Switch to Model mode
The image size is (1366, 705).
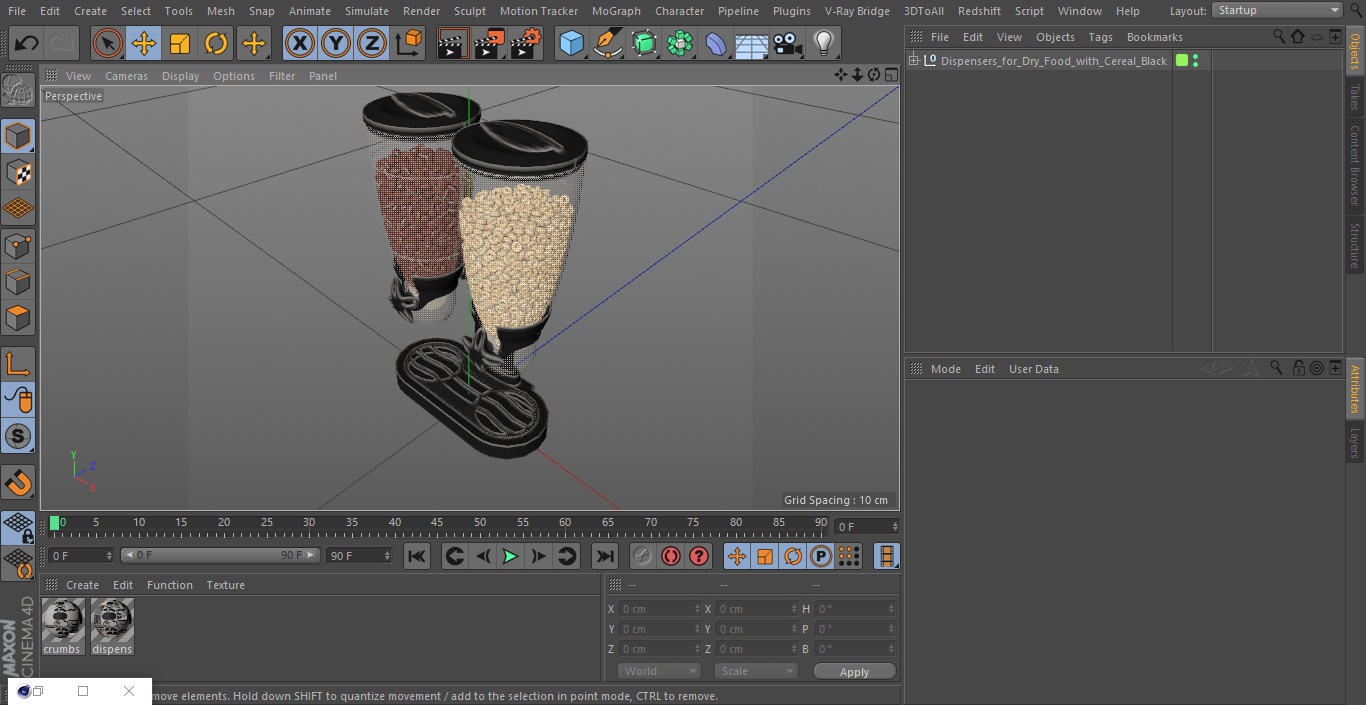(18, 137)
